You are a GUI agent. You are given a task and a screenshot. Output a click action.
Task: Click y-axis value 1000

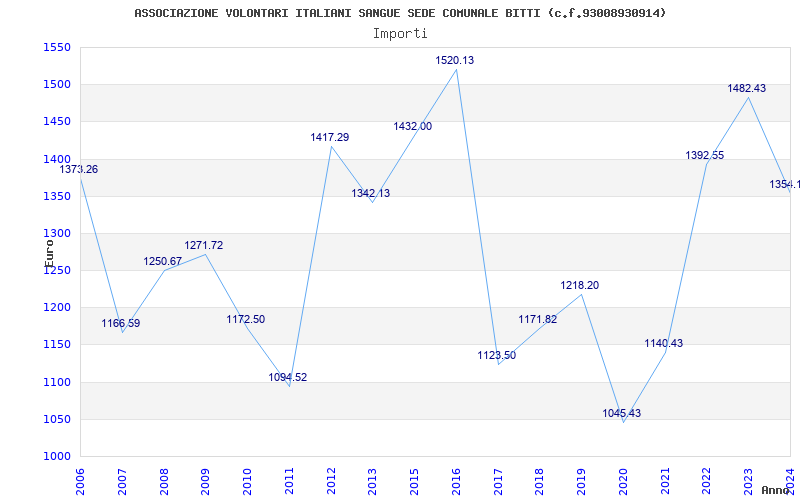57,457
